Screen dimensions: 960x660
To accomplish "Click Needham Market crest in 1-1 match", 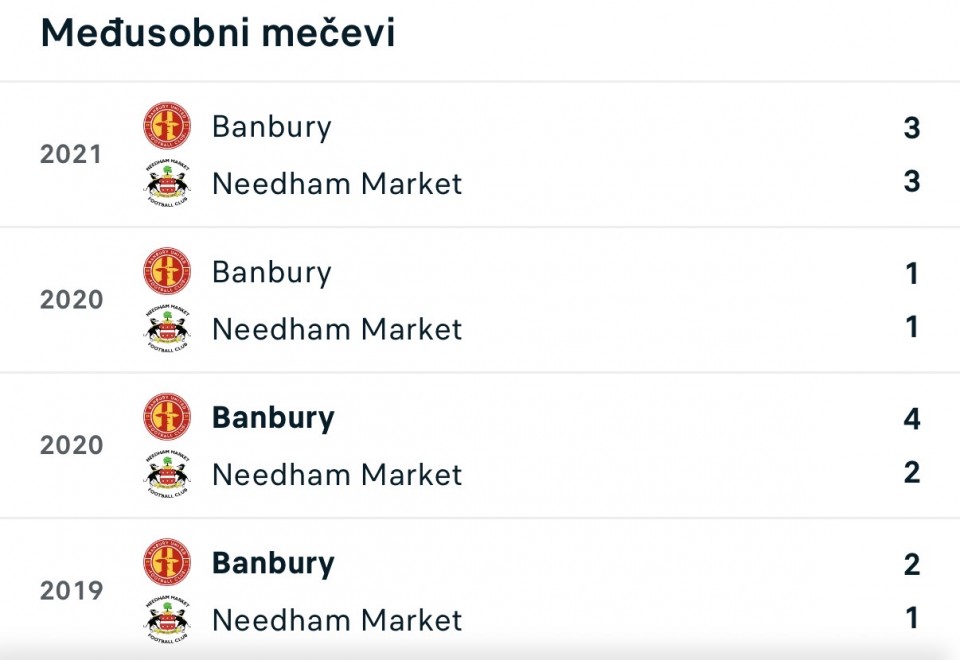I will pyautogui.click(x=166, y=329).
